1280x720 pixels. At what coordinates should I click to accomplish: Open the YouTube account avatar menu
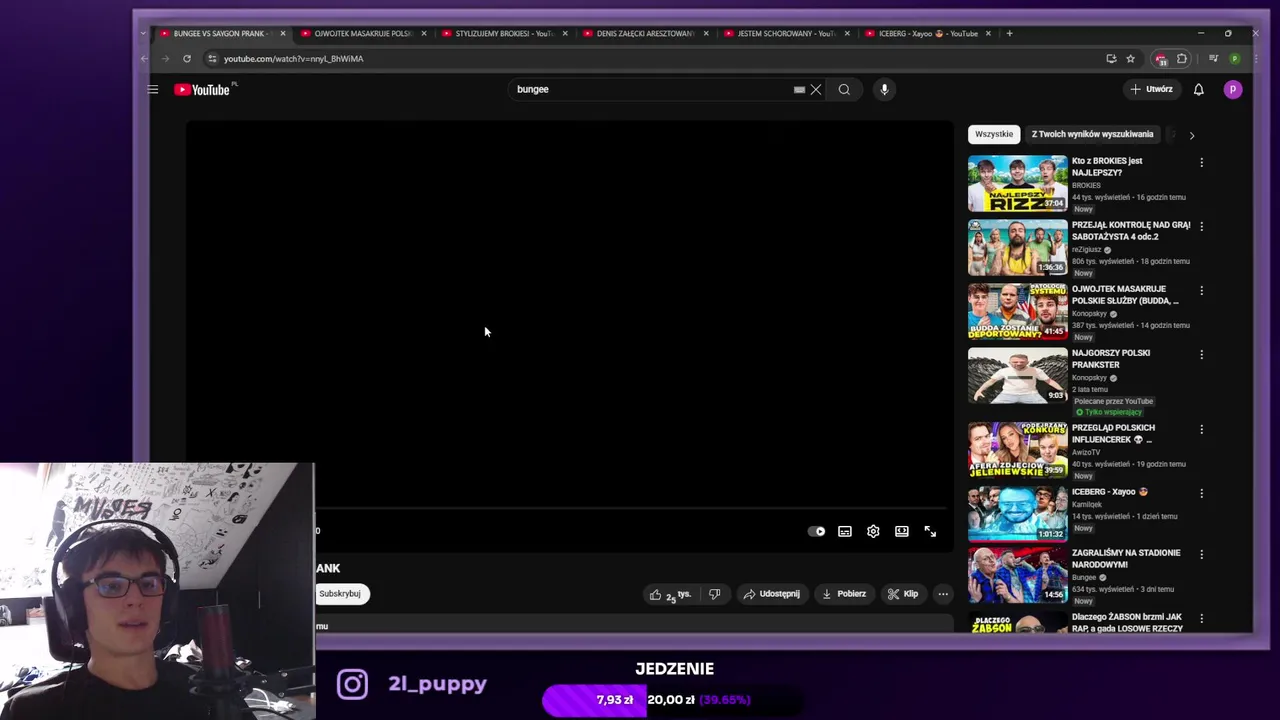pyautogui.click(x=1233, y=89)
